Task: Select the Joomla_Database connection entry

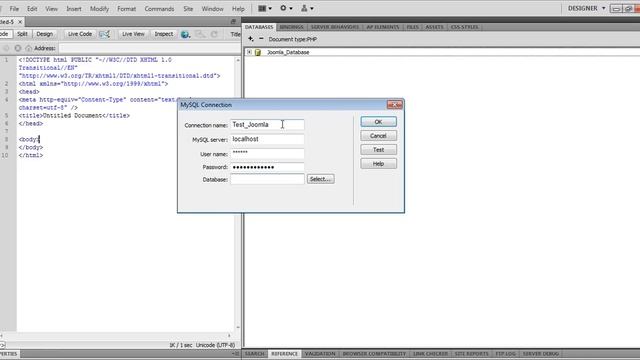Action: pyautogui.click(x=288, y=52)
